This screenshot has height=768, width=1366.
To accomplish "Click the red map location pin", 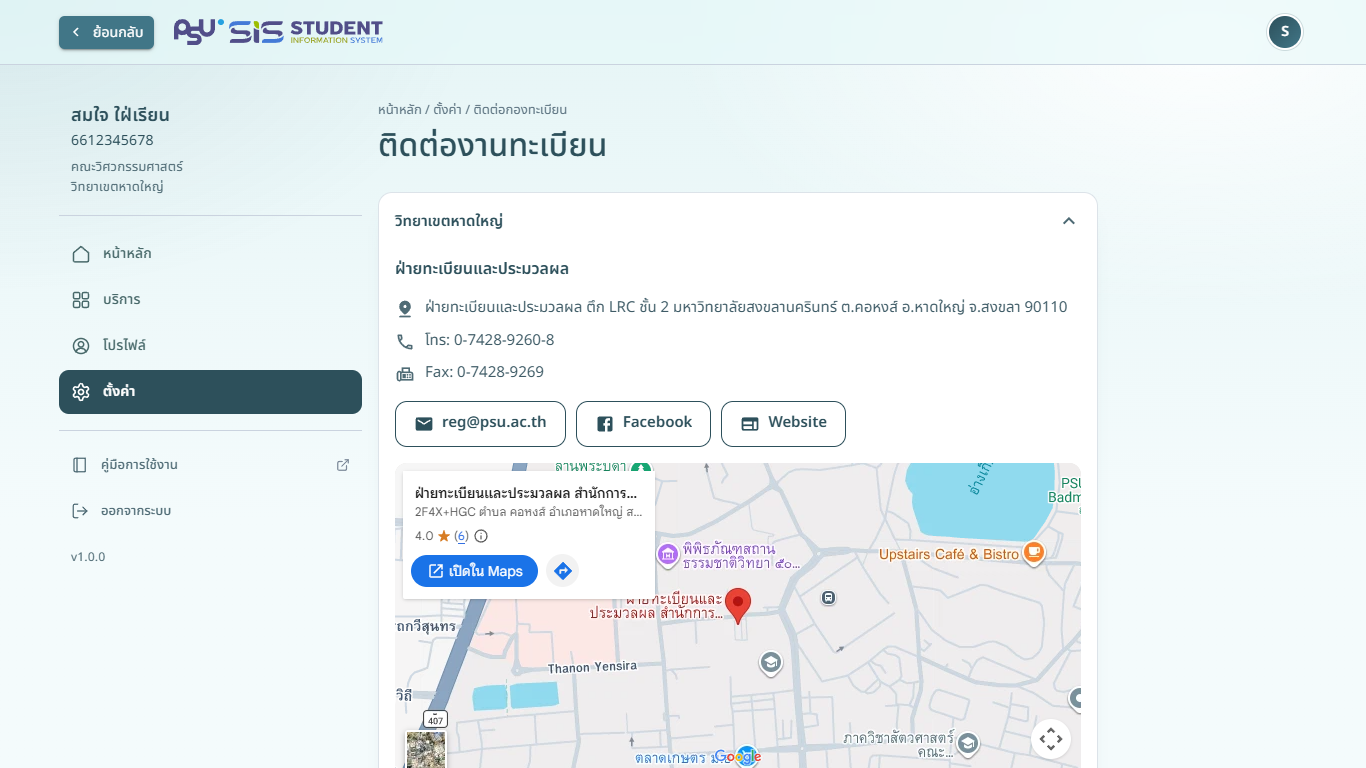I will tap(738, 606).
